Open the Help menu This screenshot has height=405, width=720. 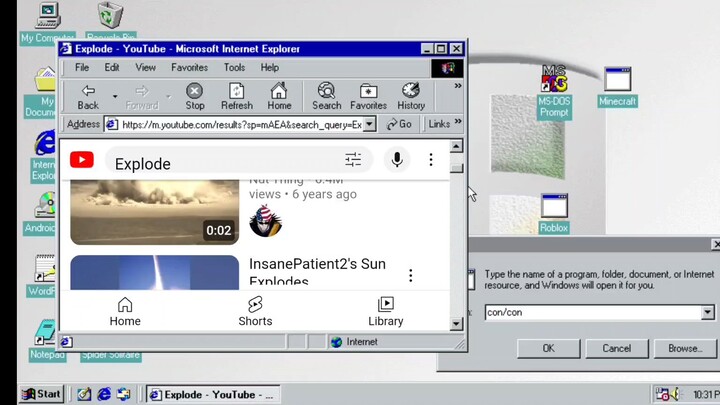click(x=270, y=68)
